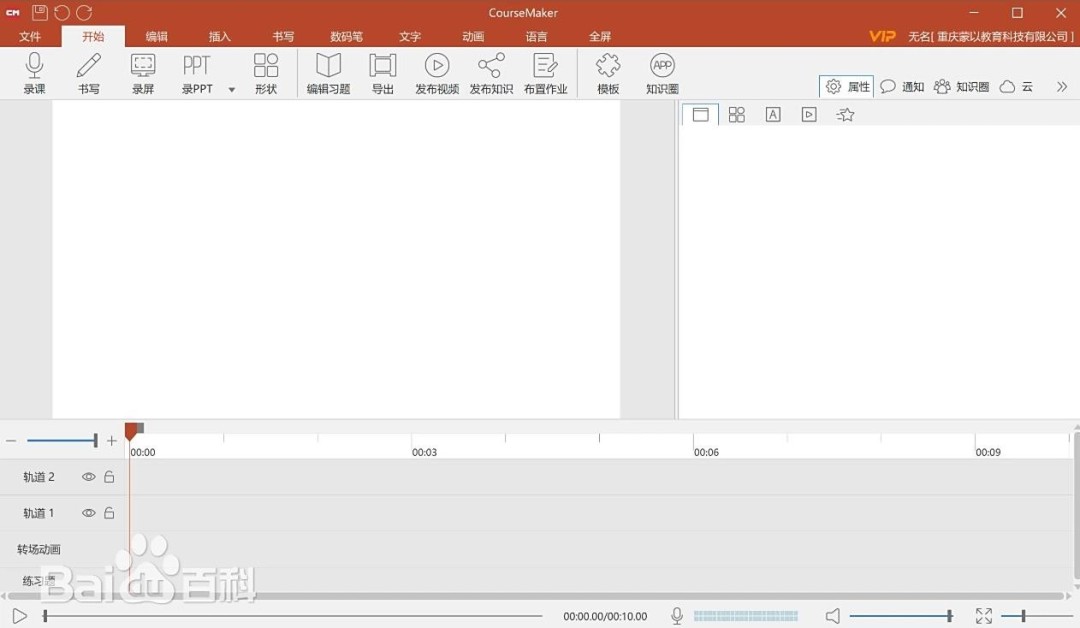Click the double chevron to show more panels
This screenshot has height=628, width=1080.
(1063, 86)
